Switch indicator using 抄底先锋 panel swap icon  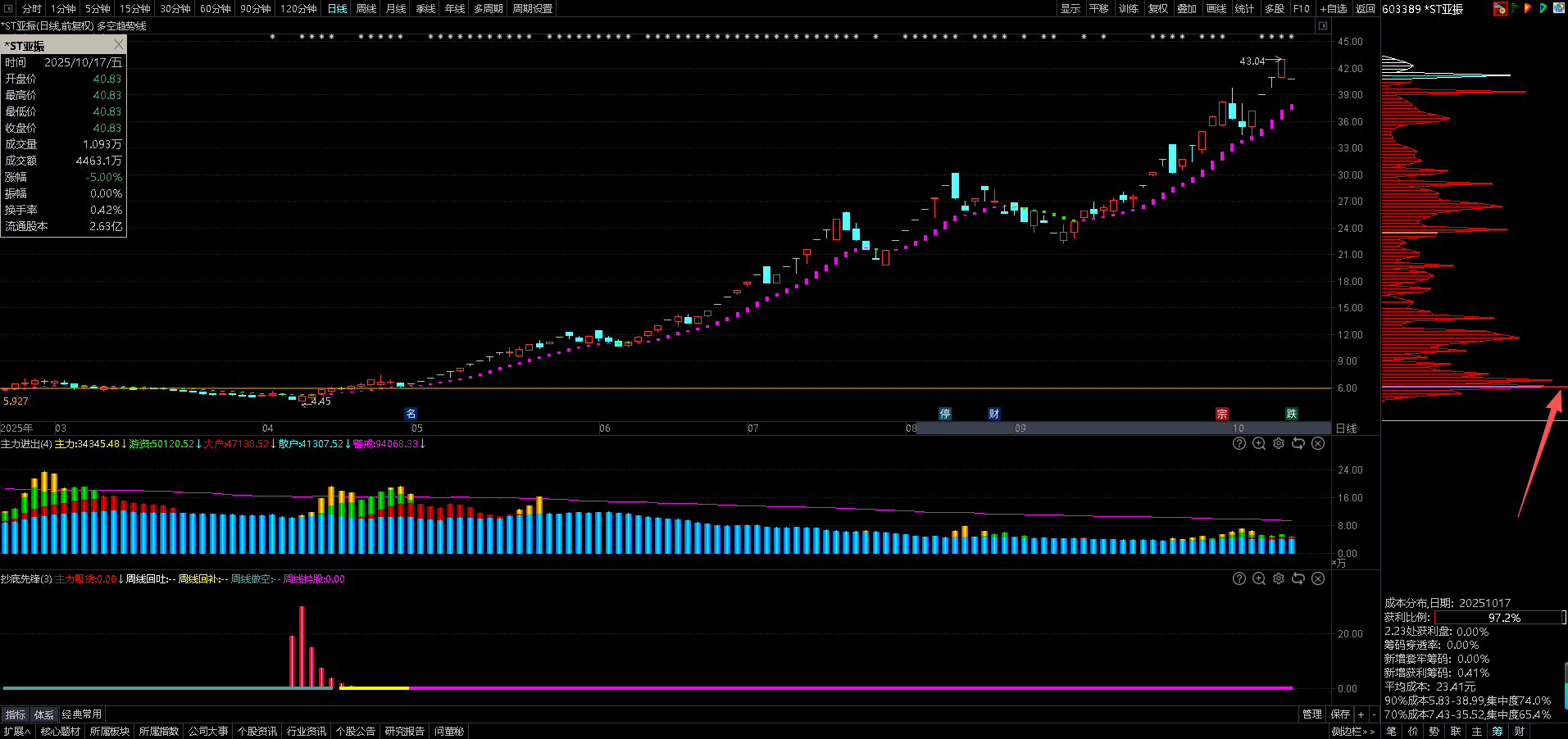[1298, 578]
